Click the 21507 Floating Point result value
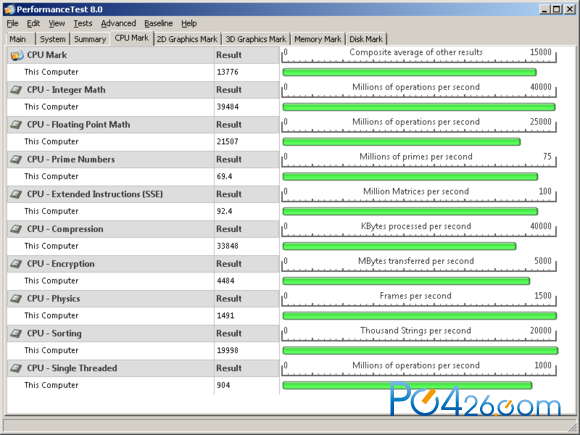The width and height of the screenshot is (580, 435). (x=227, y=142)
